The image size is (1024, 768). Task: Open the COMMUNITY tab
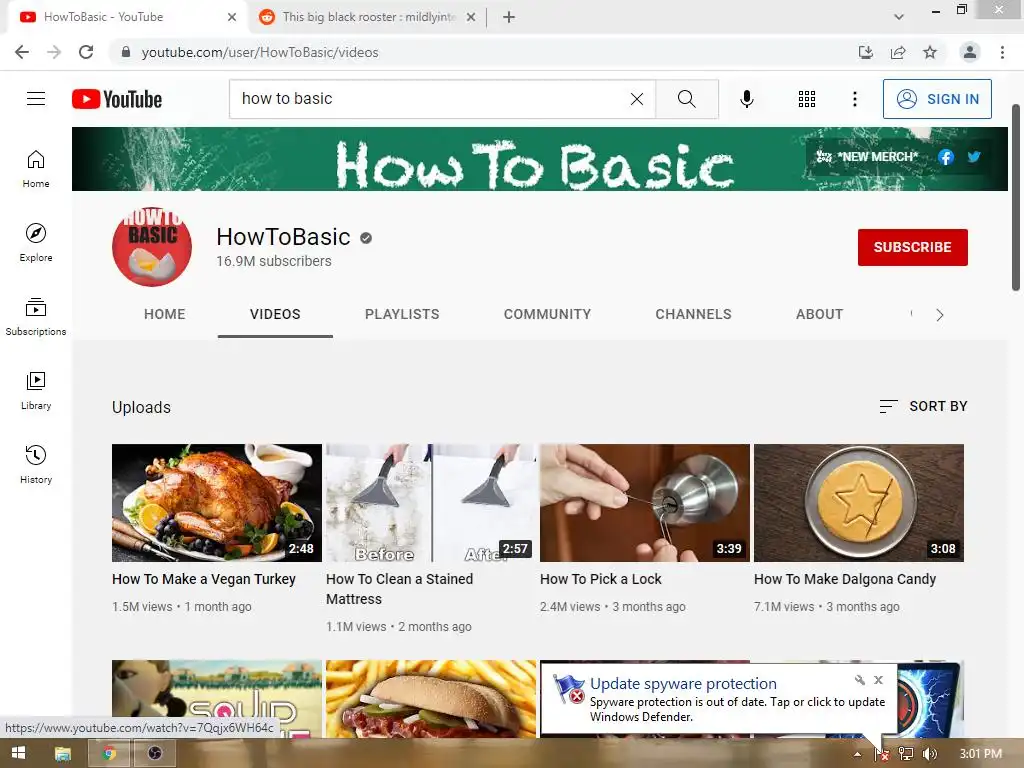tap(547, 314)
